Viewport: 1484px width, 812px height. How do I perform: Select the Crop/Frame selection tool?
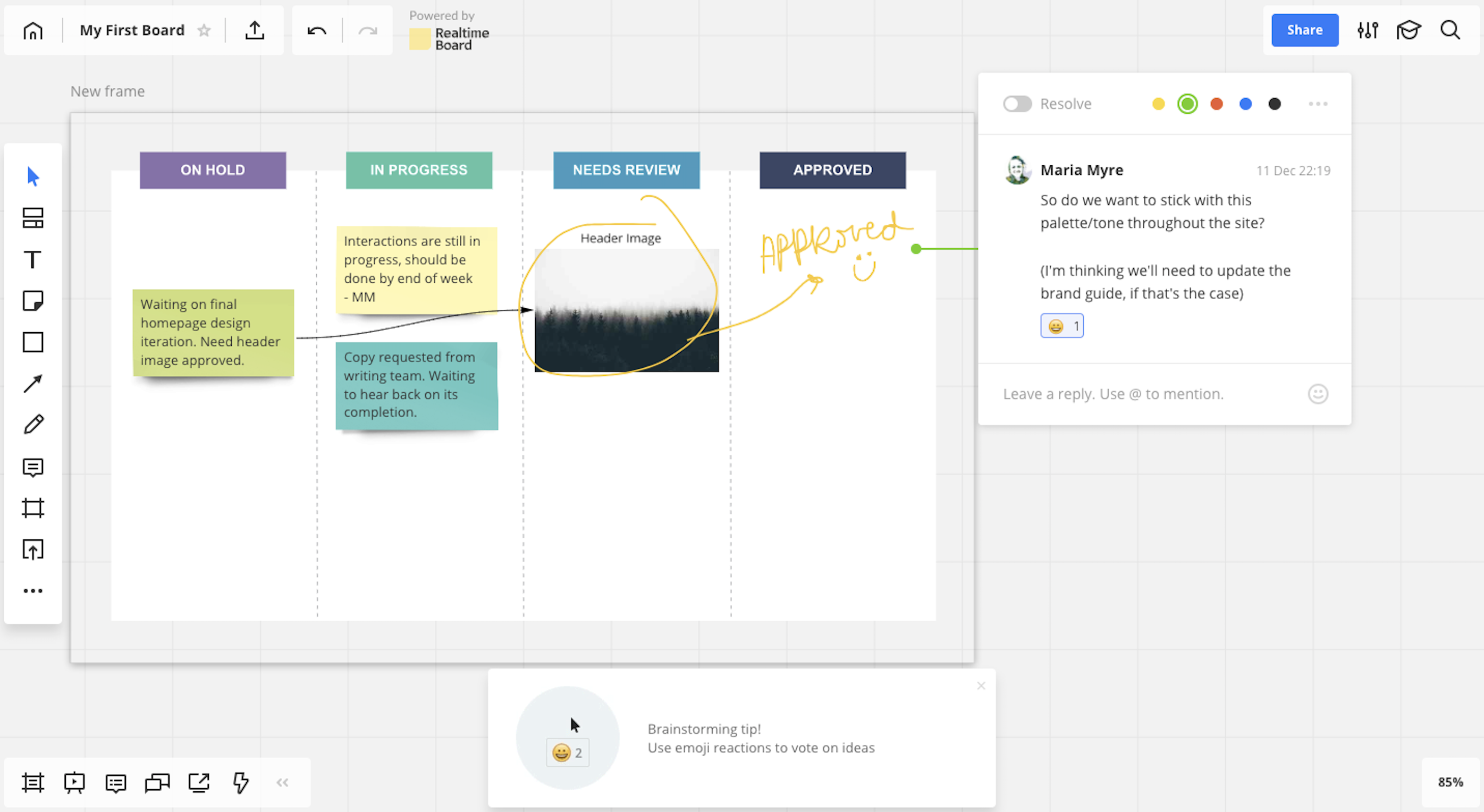(33, 508)
